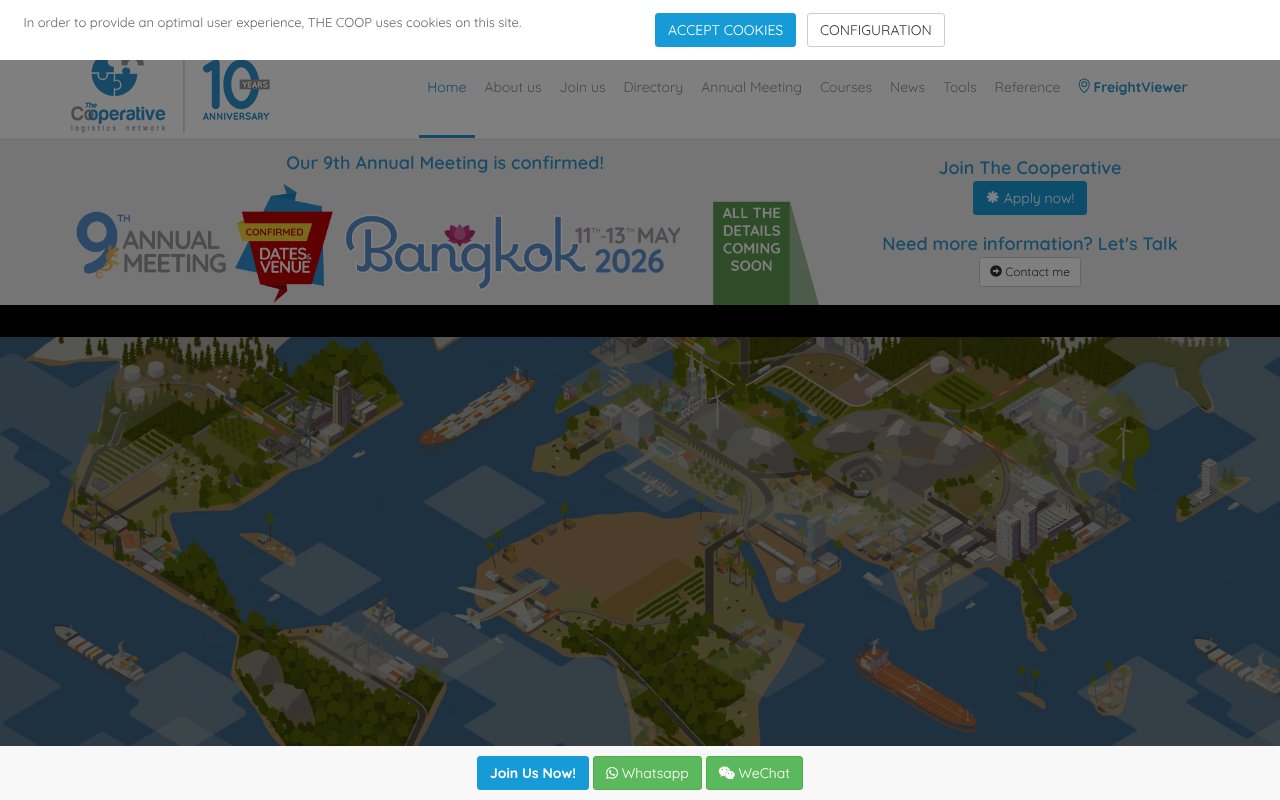Click Apply now! to join The Cooperative
Screen dimensions: 1280x800
(x=1030, y=198)
